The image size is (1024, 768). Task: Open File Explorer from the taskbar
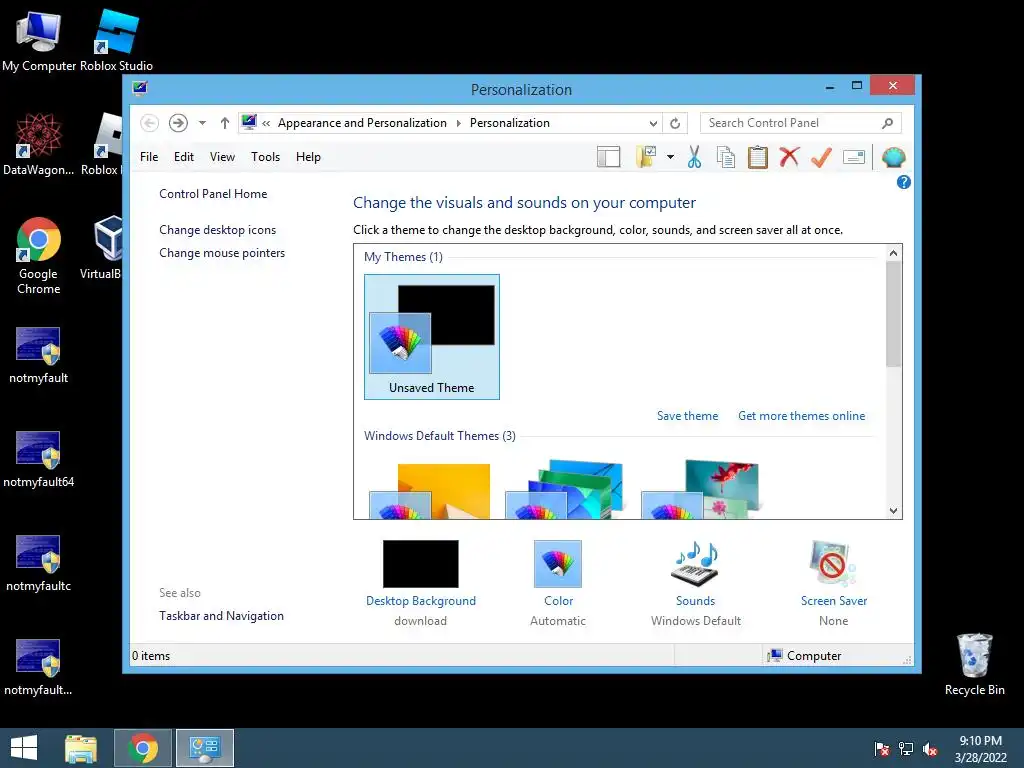(x=80, y=748)
